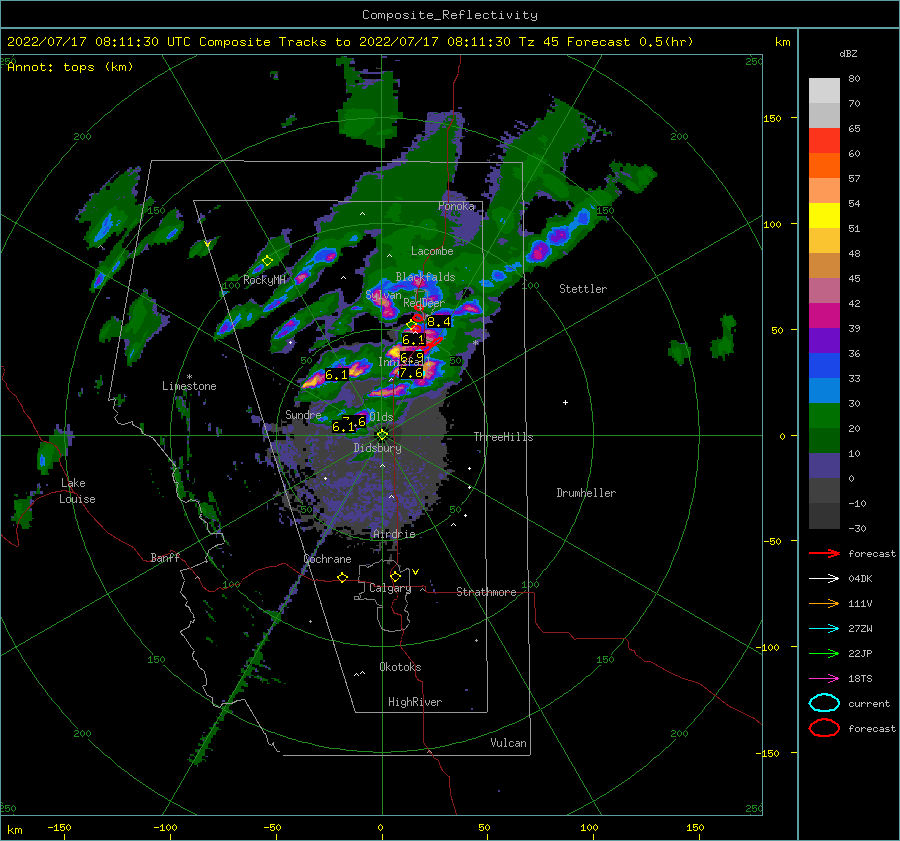
Task: Pick the yellow swatch between 54 and 51 dBZ
Action: pos(824,216)
